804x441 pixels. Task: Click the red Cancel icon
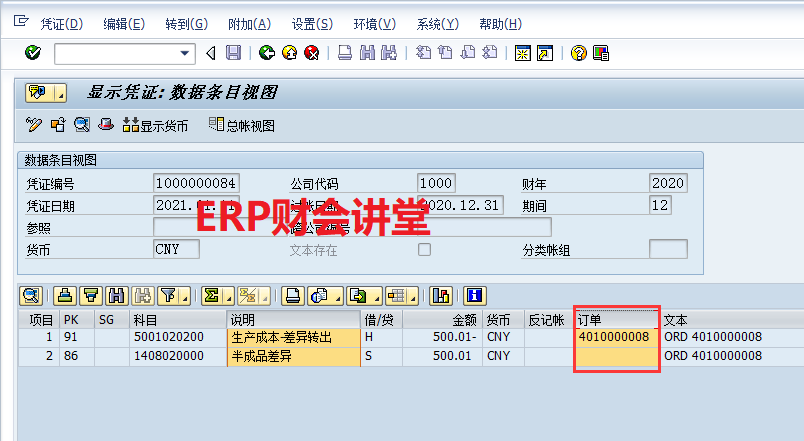coord(312,53)
